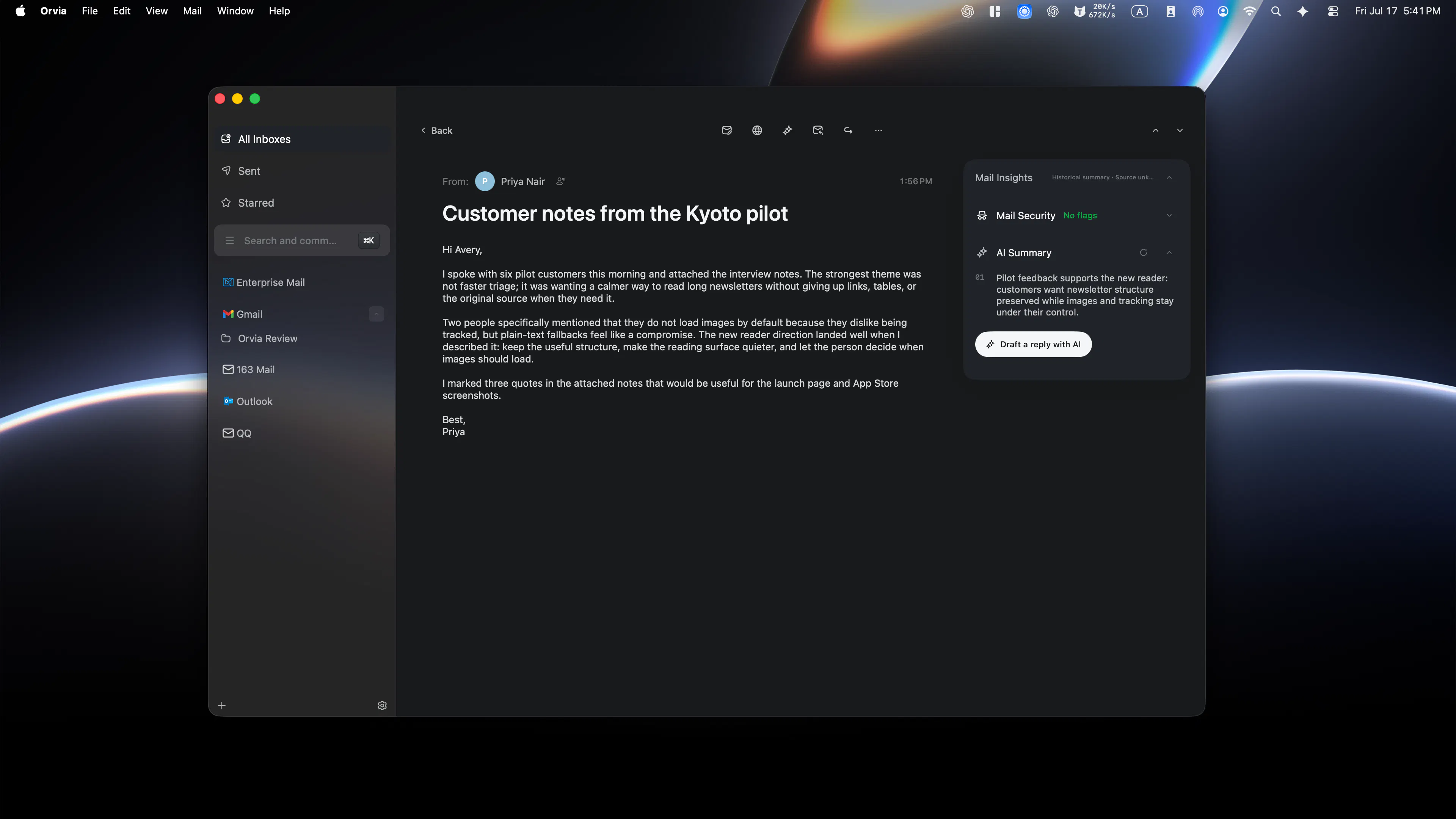Image resolution: width=1456 pixels, height=819 pixels.
Task: Open the Window menu
Action: [x=235, y=11]
